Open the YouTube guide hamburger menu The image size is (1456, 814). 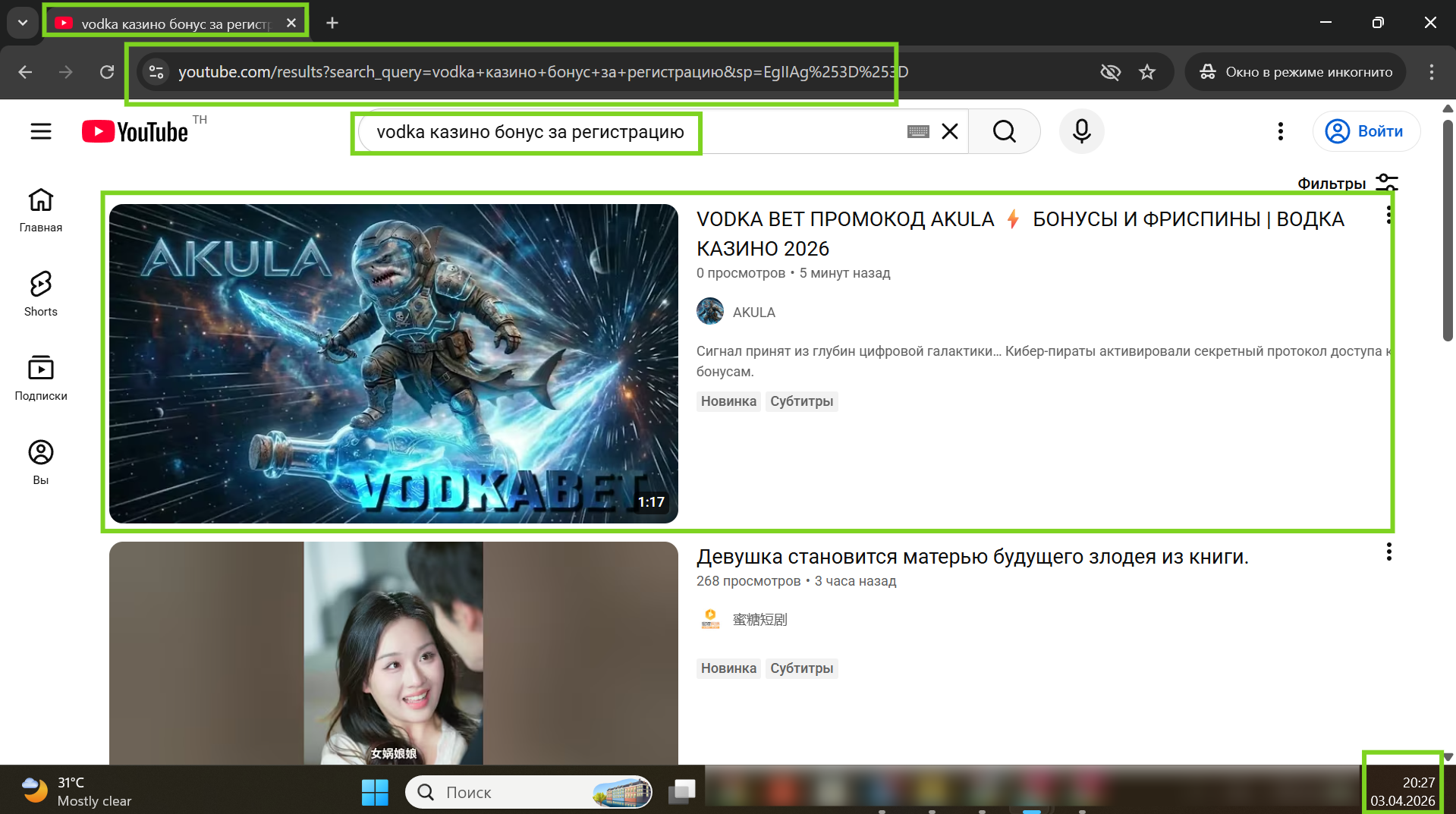[41, 131]
